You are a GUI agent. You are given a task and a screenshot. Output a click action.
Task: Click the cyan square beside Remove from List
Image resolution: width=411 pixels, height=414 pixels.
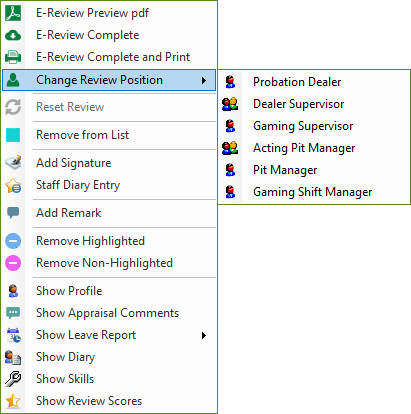[x=13, y=135]
